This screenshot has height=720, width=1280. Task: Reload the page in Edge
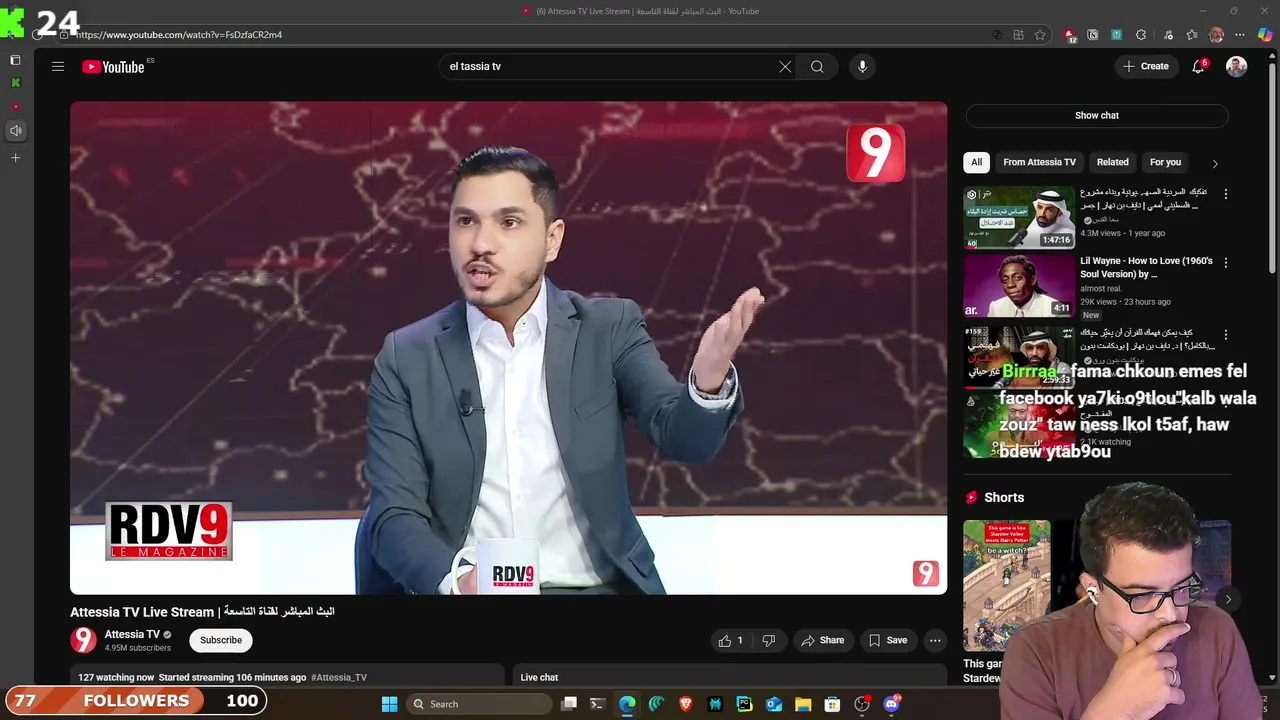coord(37,35)
